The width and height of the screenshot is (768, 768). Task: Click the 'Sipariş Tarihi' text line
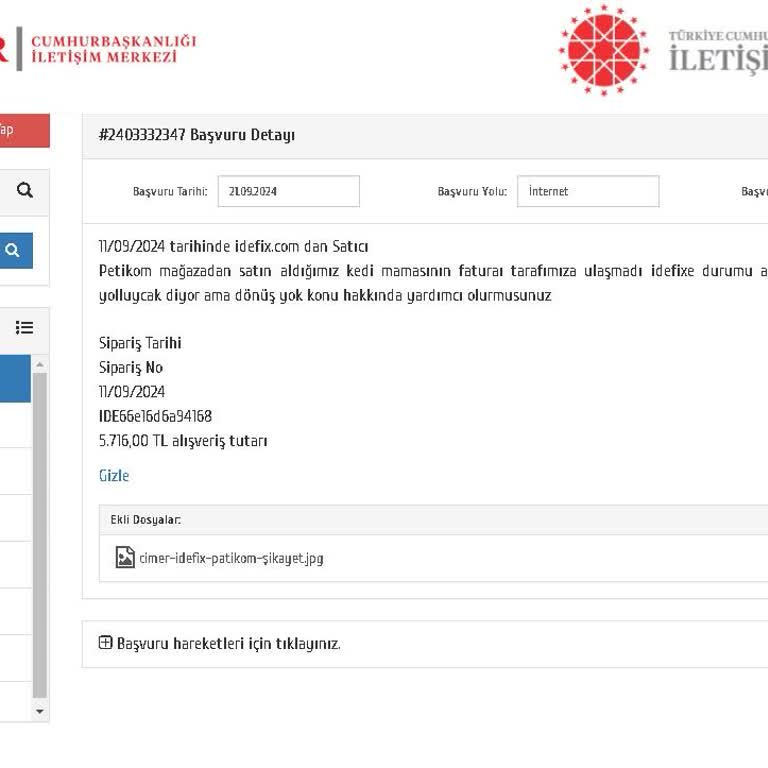click(140, 343)
